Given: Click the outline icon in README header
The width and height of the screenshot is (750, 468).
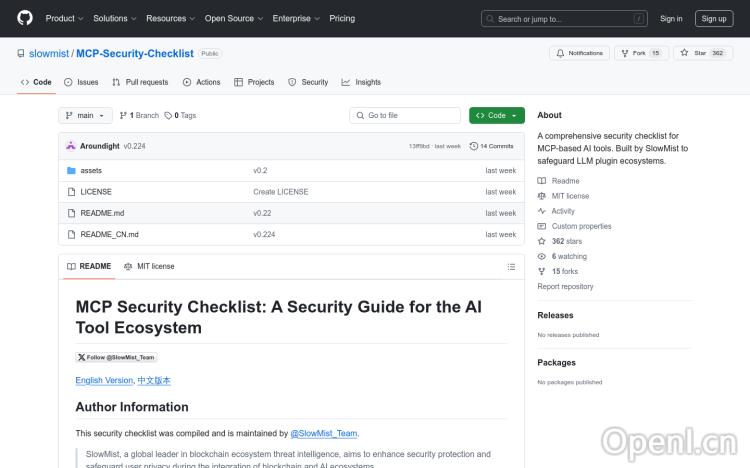Looking at the screenshot, I should (x=511, y=266).
